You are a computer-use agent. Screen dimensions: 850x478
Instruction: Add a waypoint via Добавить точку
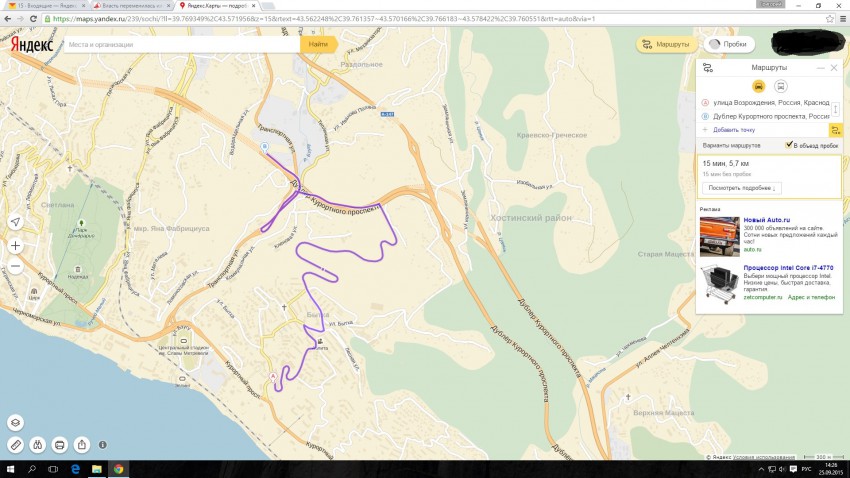pyautogui.click(x=734, y=130)
